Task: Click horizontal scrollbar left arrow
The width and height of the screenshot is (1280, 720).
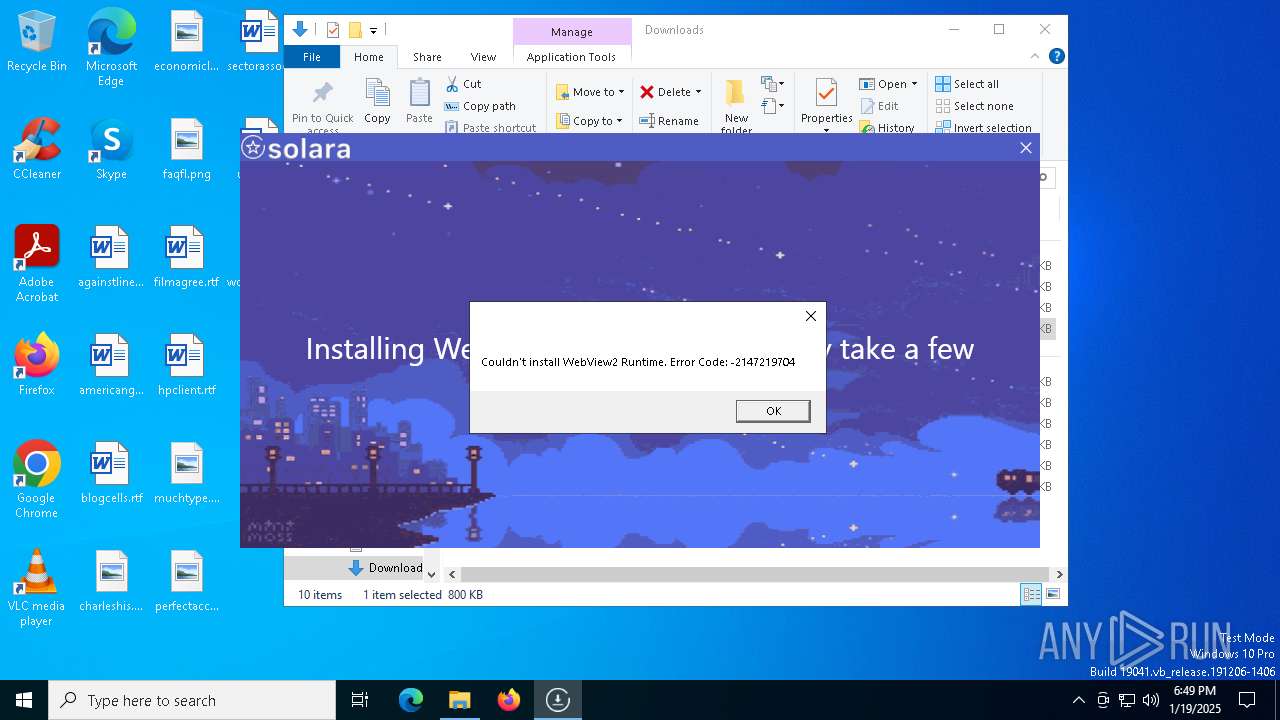Action: (452, 574)
